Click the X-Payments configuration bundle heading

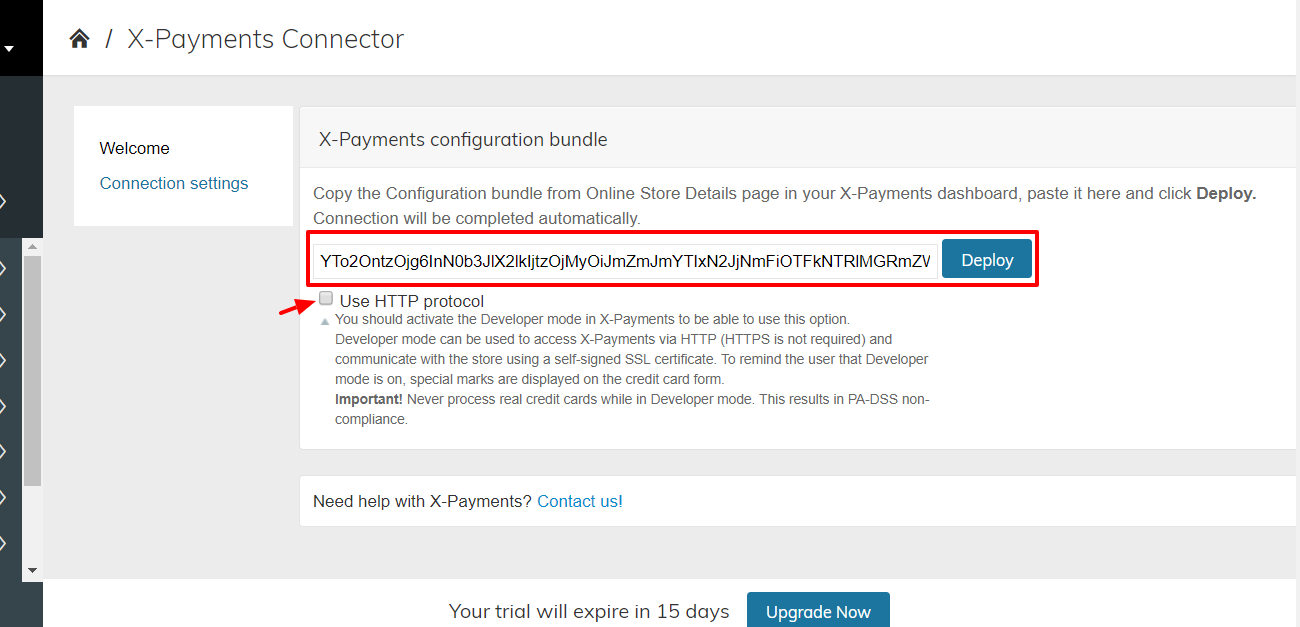463,139
